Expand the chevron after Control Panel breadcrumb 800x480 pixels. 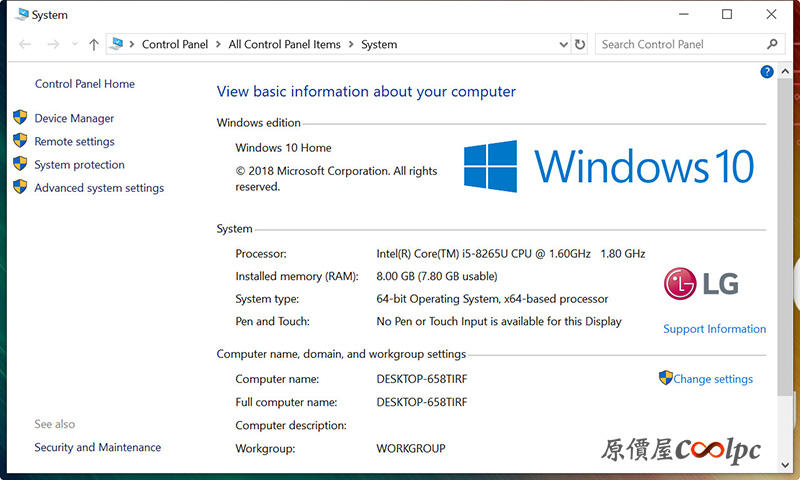pyautogui.click(x=218, y=44)
